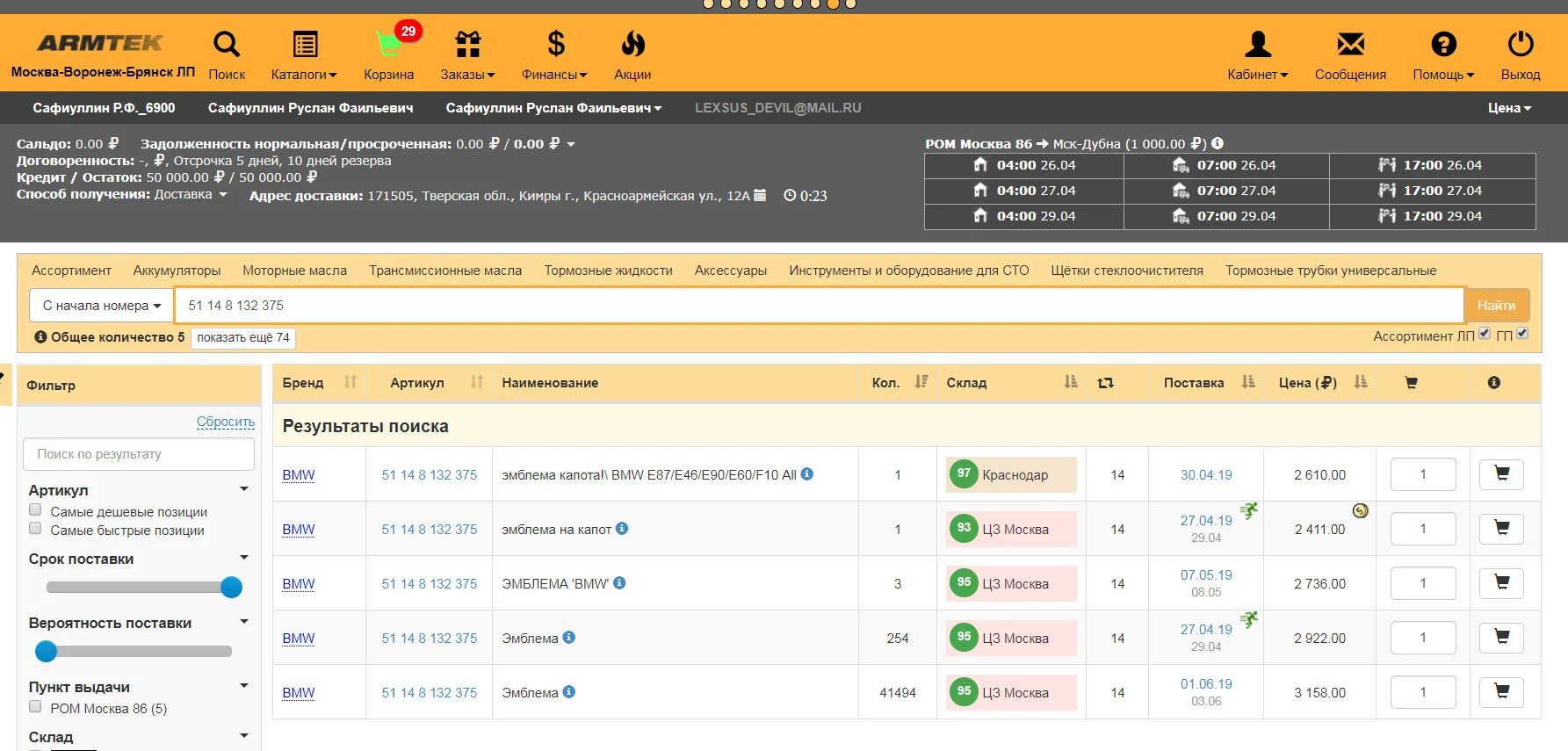This screenshot has width=1568, height=751.
Task: Open the Моторные масла tab
Action: click(x=294, y=271)
